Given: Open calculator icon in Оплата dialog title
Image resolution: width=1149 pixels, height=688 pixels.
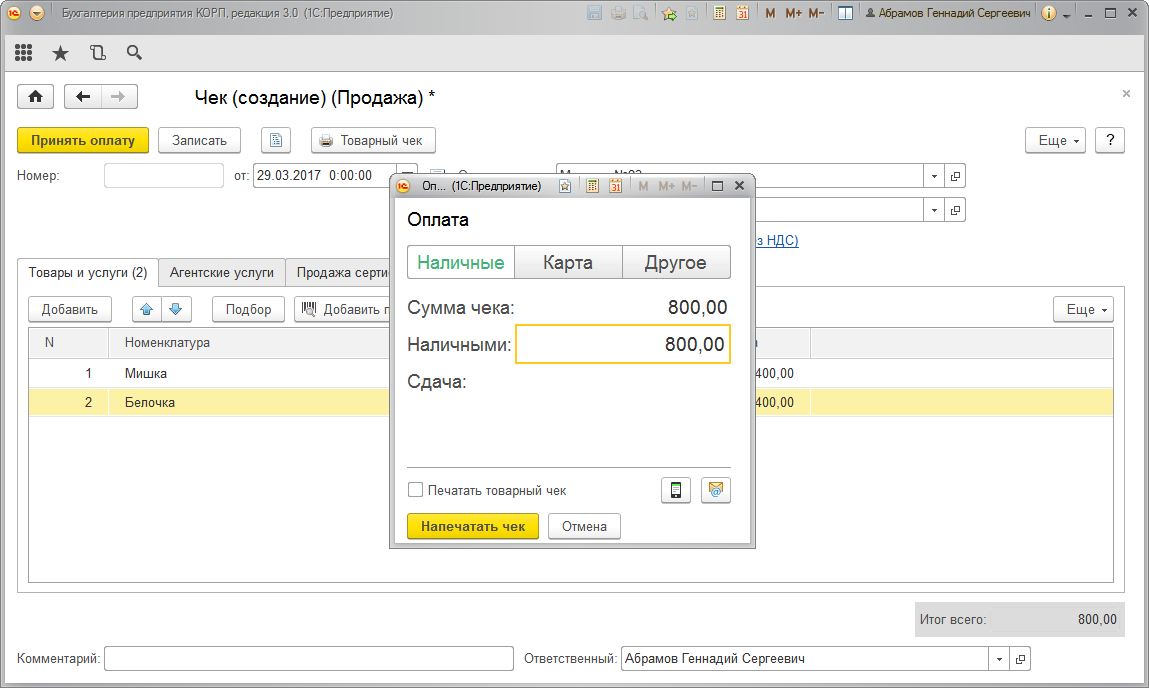Looking at the screenshot, I should tap(592, 186).
